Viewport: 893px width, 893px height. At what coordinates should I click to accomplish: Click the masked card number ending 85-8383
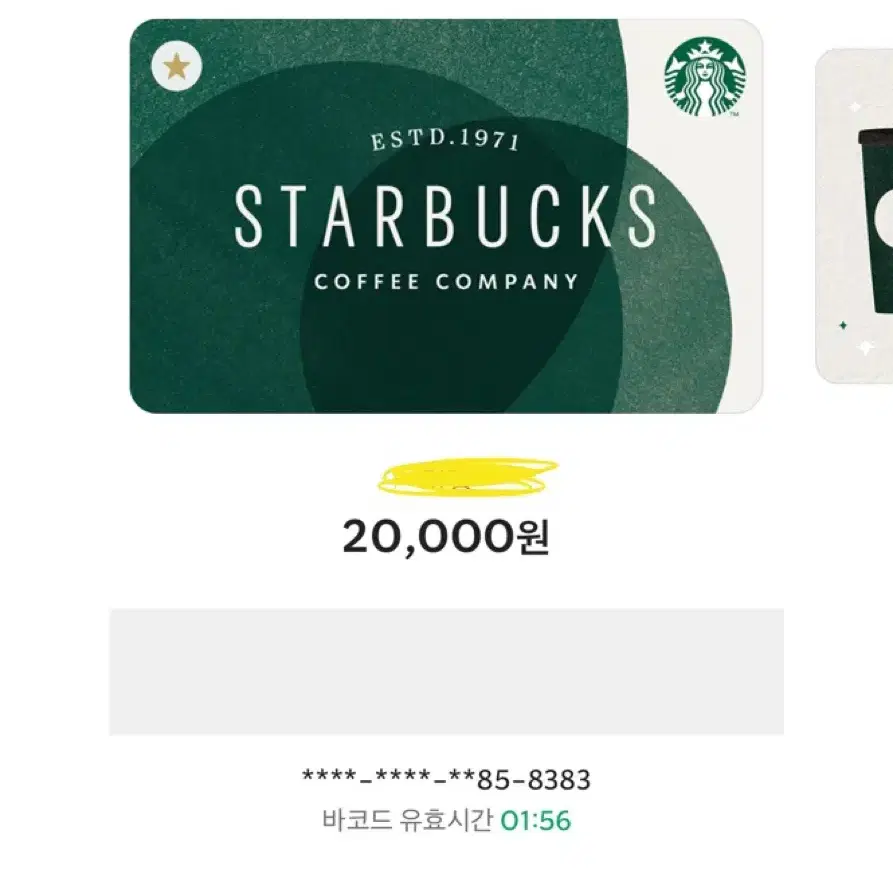point(446,780)
